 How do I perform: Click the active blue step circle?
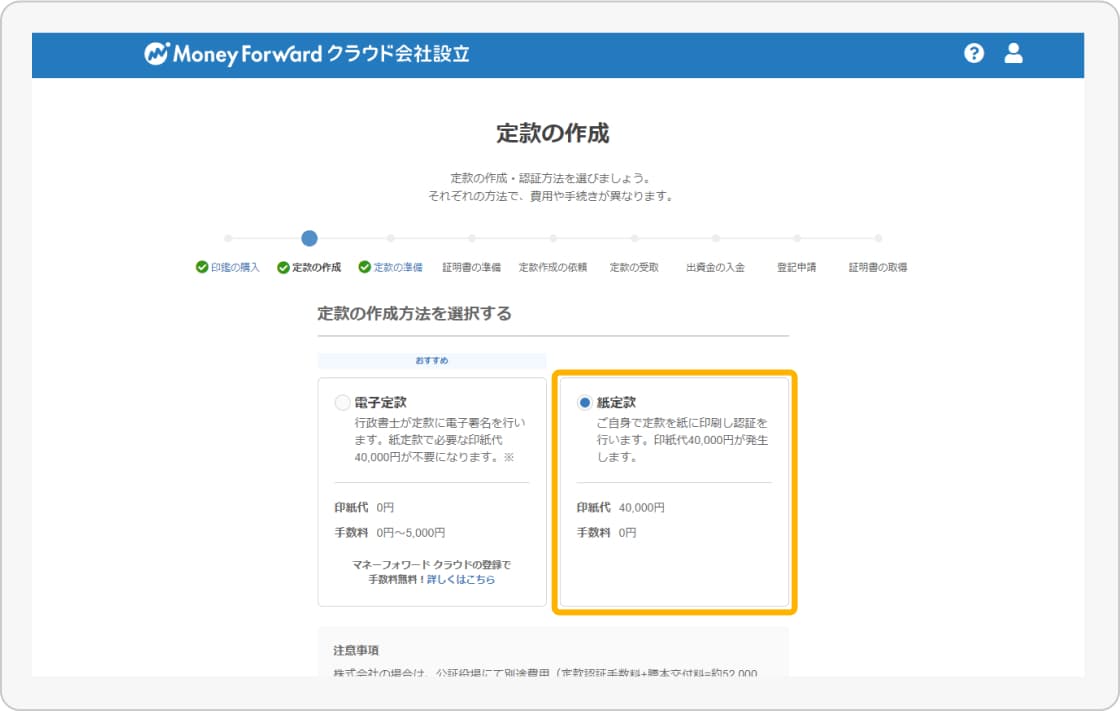[x=309, y=238]
